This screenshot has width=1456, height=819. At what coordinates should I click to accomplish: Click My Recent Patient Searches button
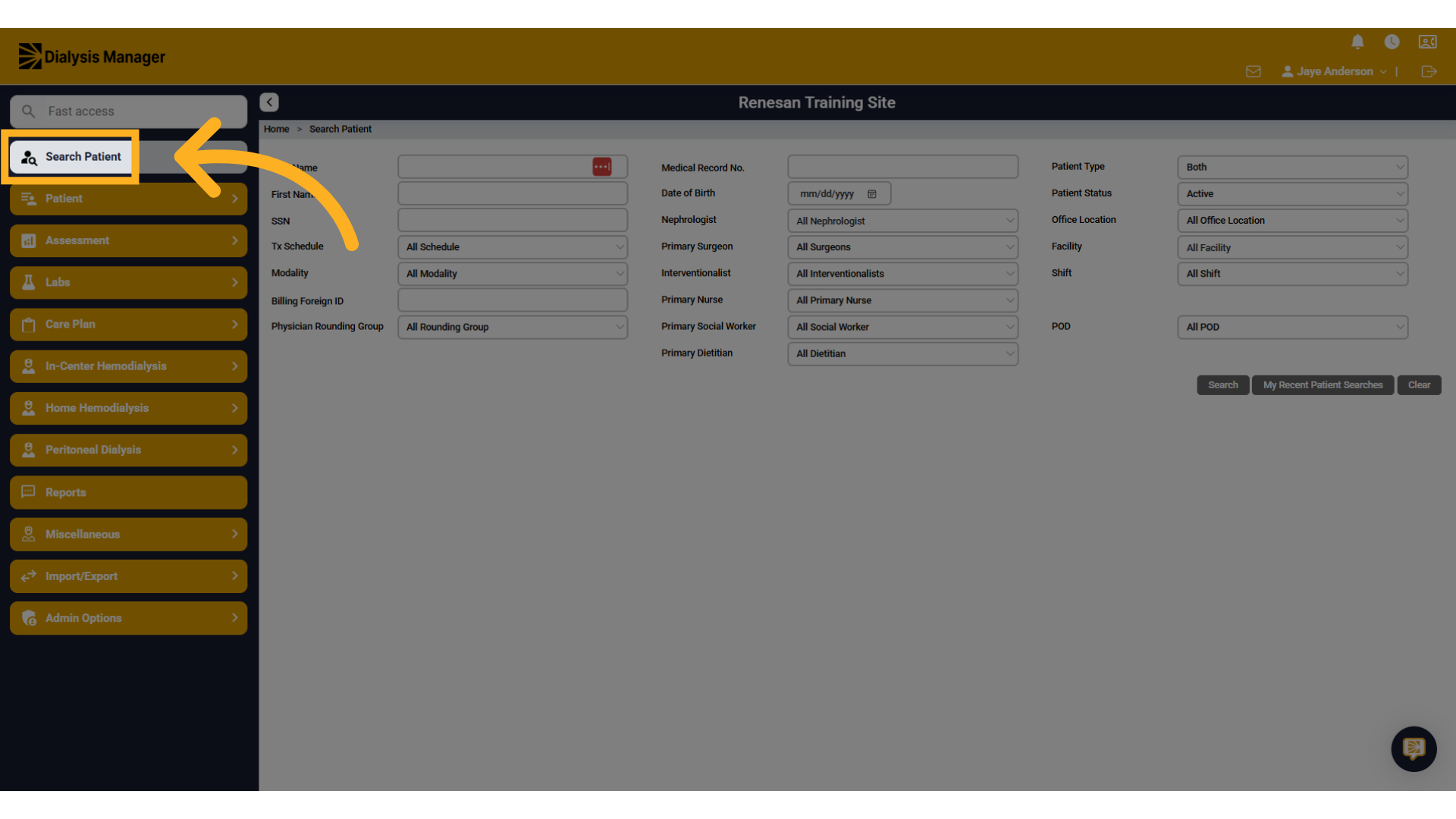1323,385
